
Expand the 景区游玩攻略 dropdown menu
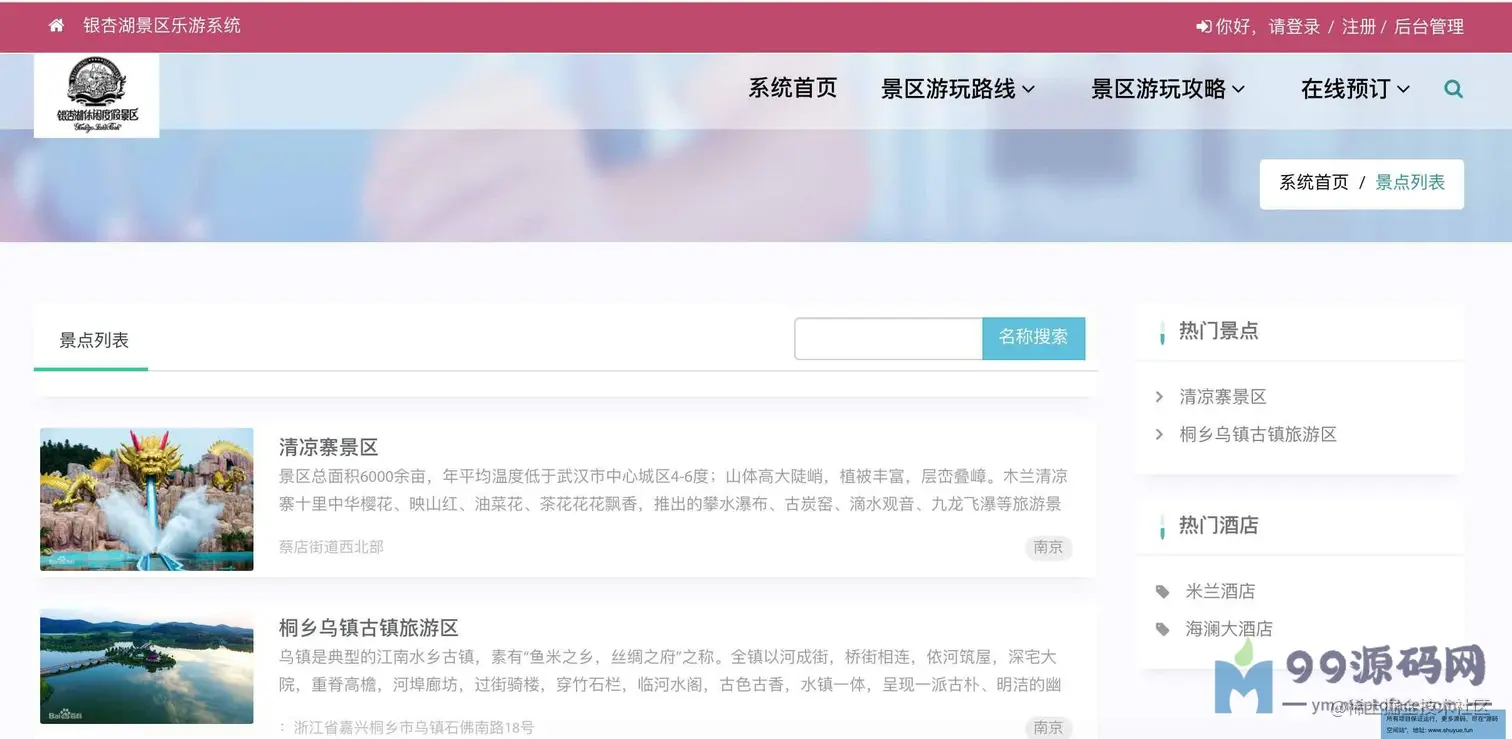(1168, 89)
